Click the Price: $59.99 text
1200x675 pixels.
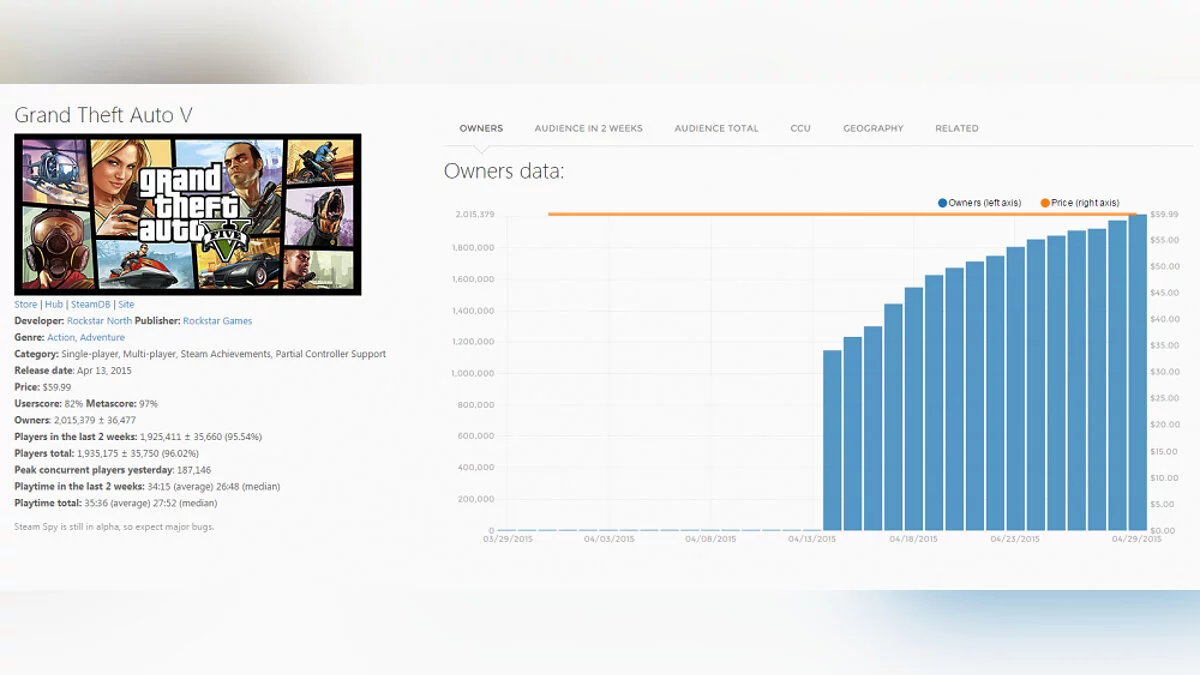click(43, 387)
